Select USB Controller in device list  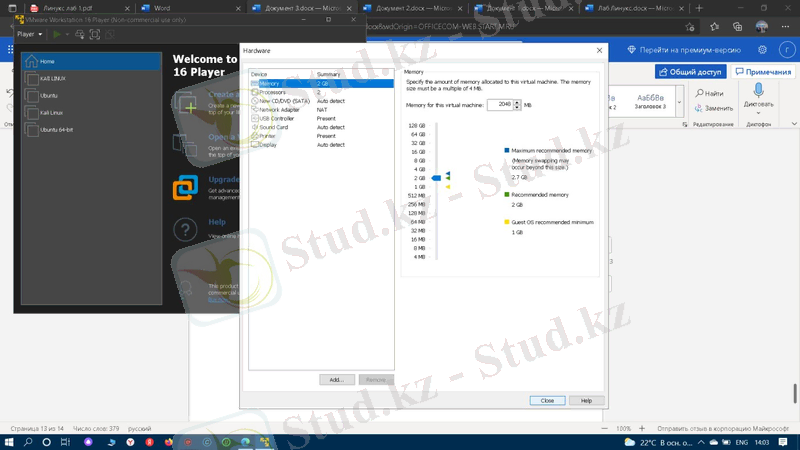[x=276, y=119]
